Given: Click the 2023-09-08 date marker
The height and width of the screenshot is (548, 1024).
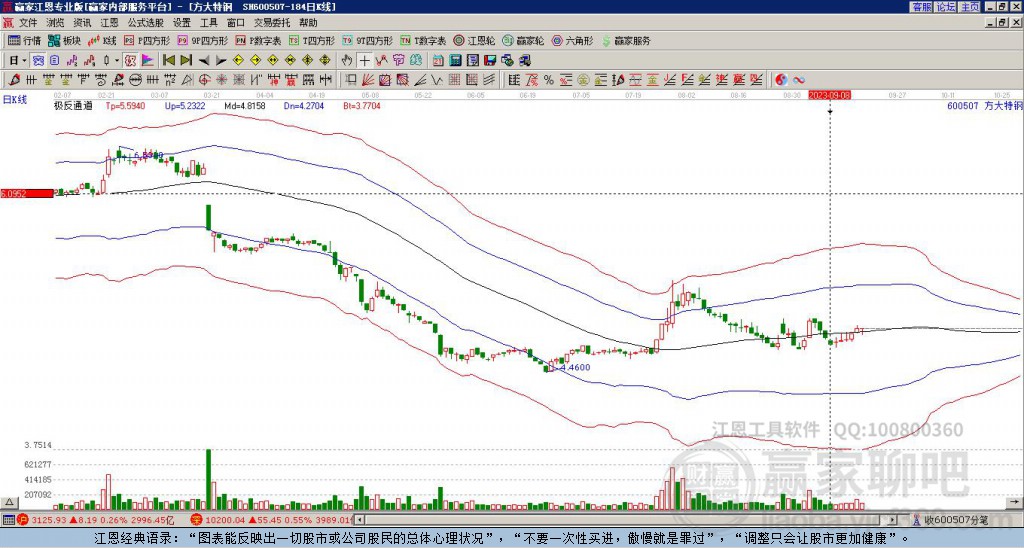Looking at the screenshot, I should (829, 95).
